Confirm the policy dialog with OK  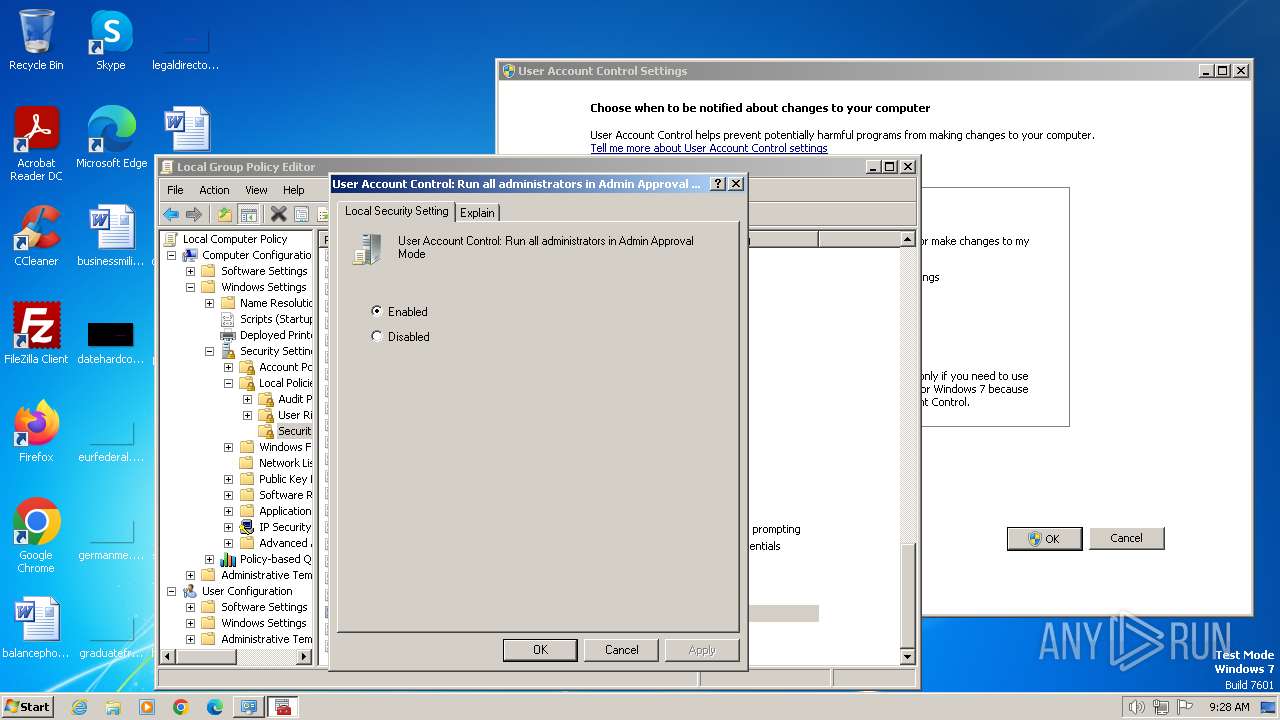540,650
